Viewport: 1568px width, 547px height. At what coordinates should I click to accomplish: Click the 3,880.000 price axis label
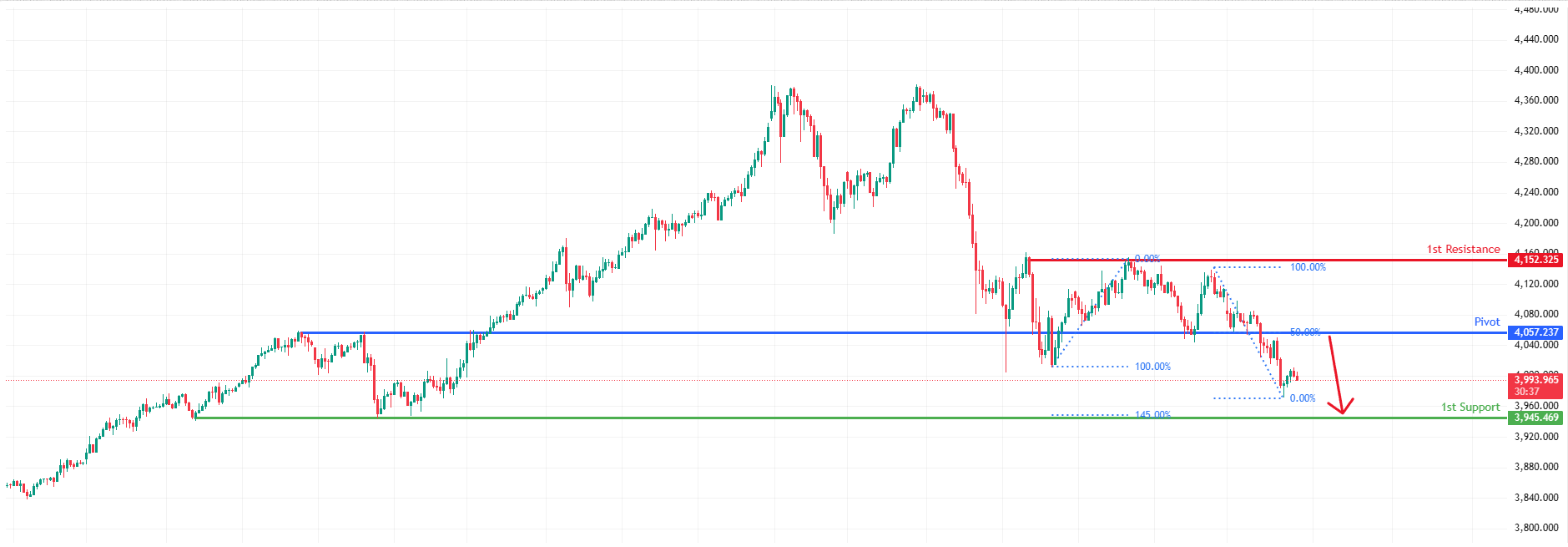tap(1535, 467)
